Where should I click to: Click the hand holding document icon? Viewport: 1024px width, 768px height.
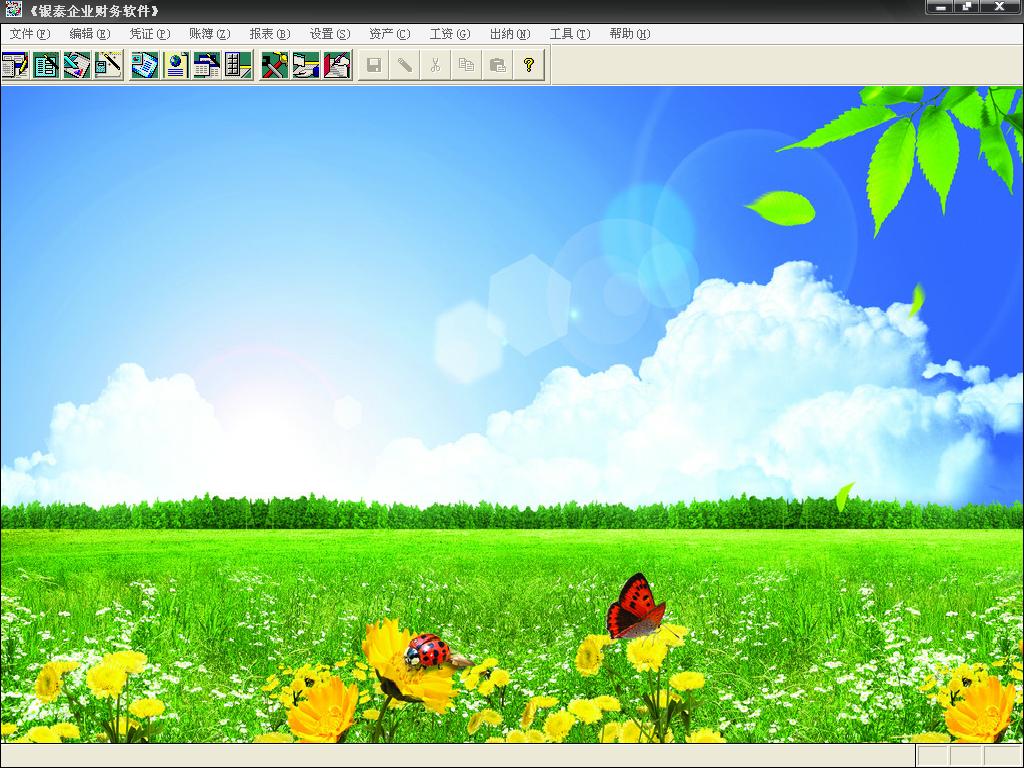pos(305,66)
